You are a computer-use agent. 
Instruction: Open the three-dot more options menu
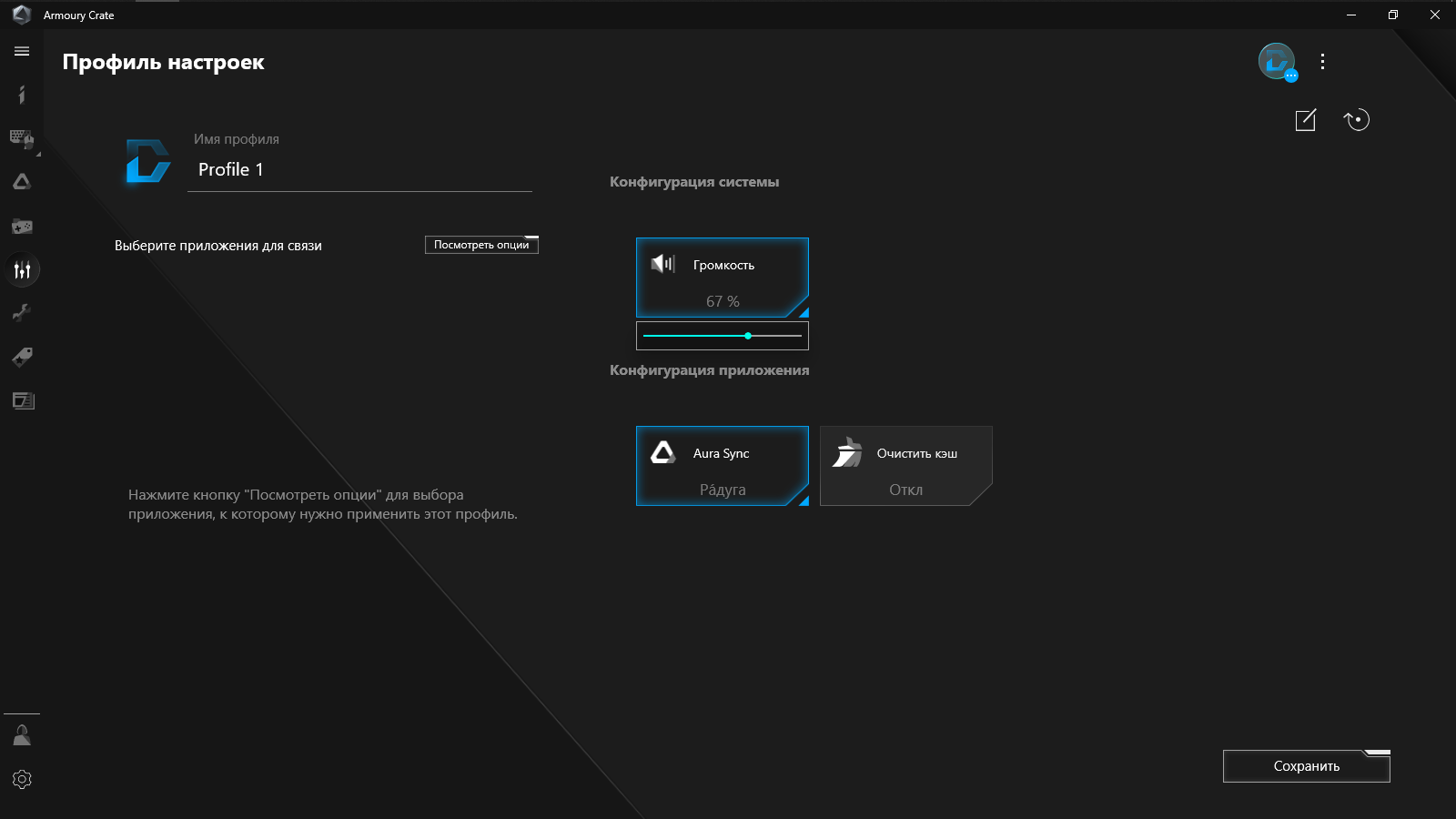1322,62
